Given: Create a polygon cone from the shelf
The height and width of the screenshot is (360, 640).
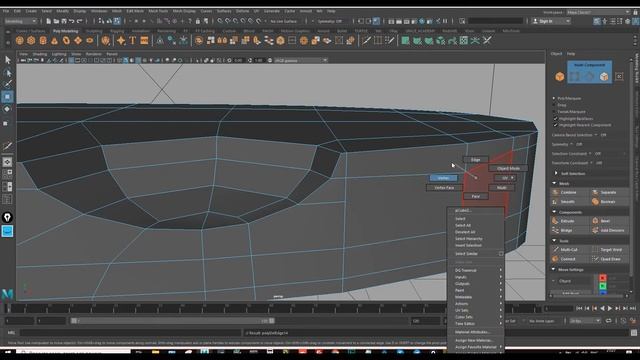Looking at the screenshot, I should 54,40.
